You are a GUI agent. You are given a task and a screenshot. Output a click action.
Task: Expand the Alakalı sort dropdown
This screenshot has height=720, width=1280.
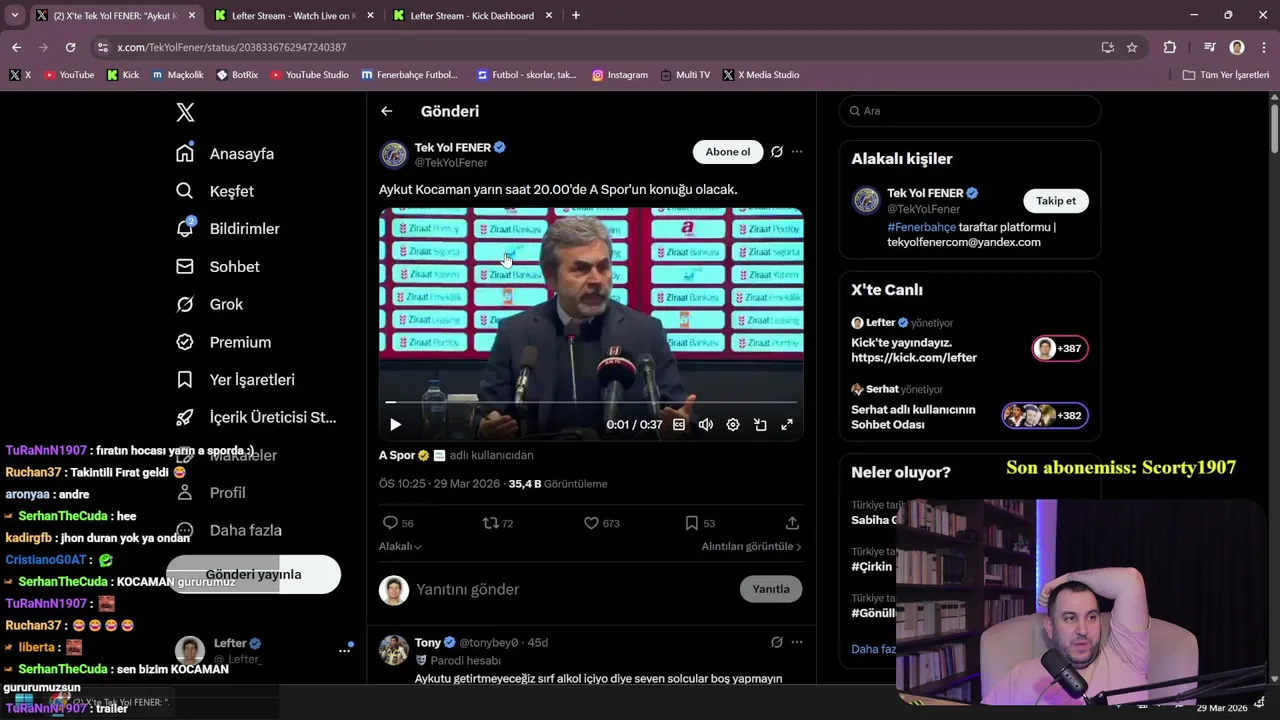click(400, 547)
